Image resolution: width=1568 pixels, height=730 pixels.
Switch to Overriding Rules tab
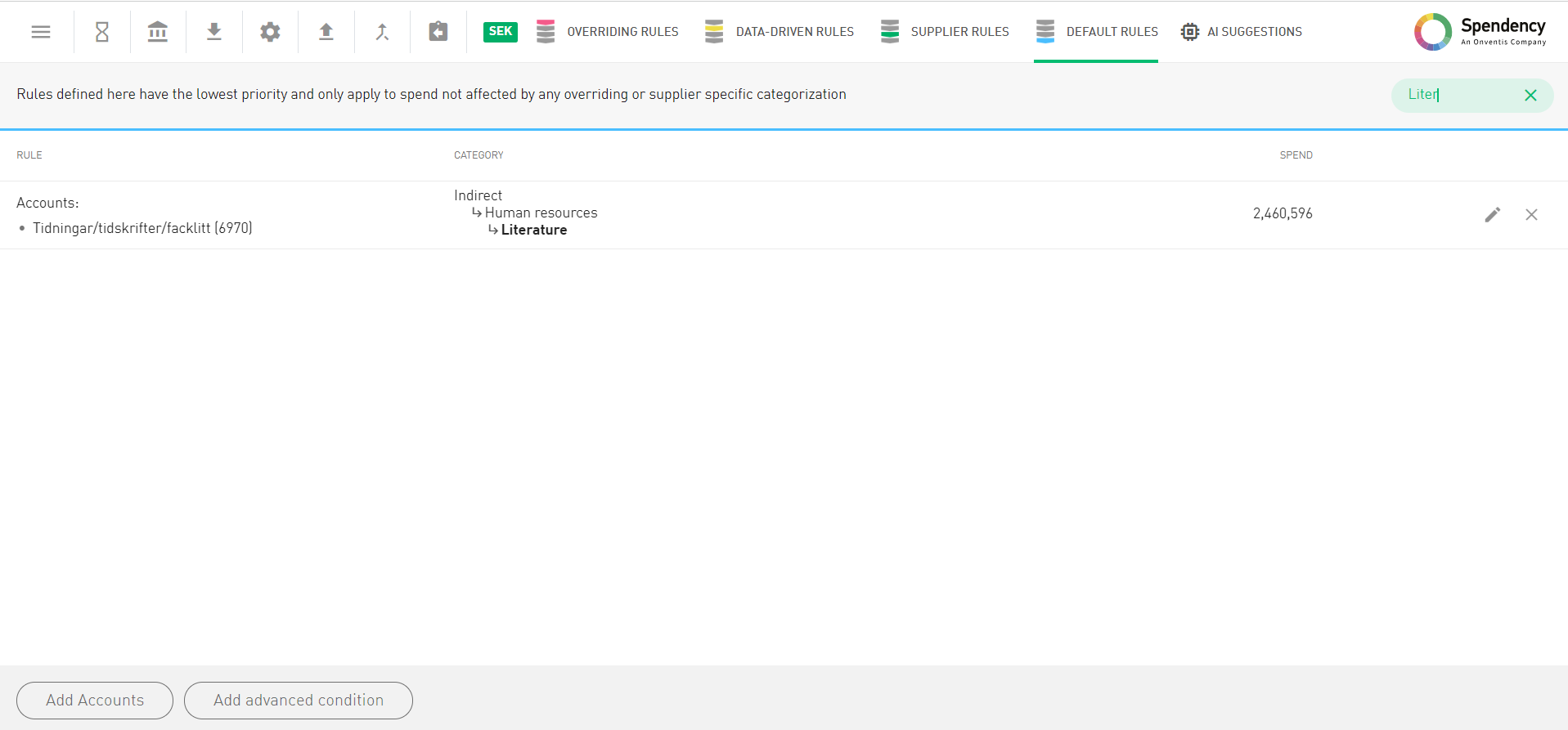pos(608,32)
